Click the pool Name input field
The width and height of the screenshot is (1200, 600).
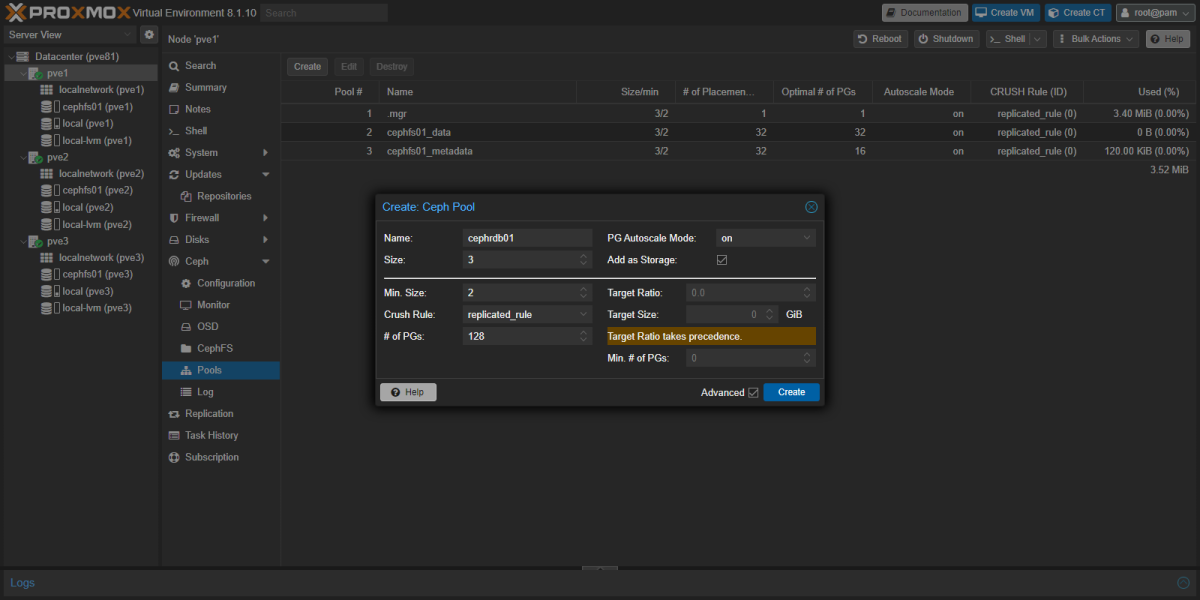[x=528, y=238]
